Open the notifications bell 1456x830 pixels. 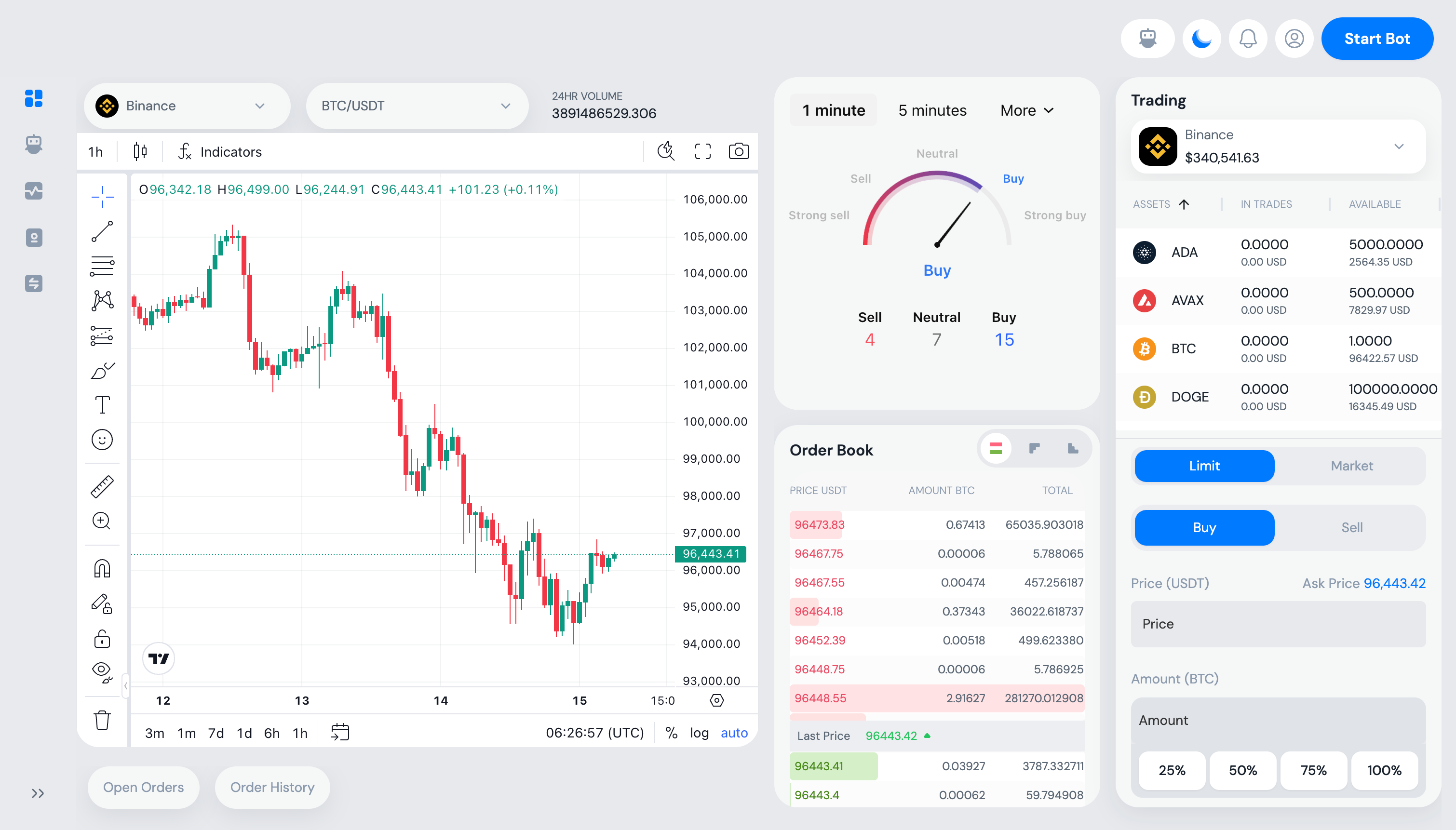(x=1247, y=39)
